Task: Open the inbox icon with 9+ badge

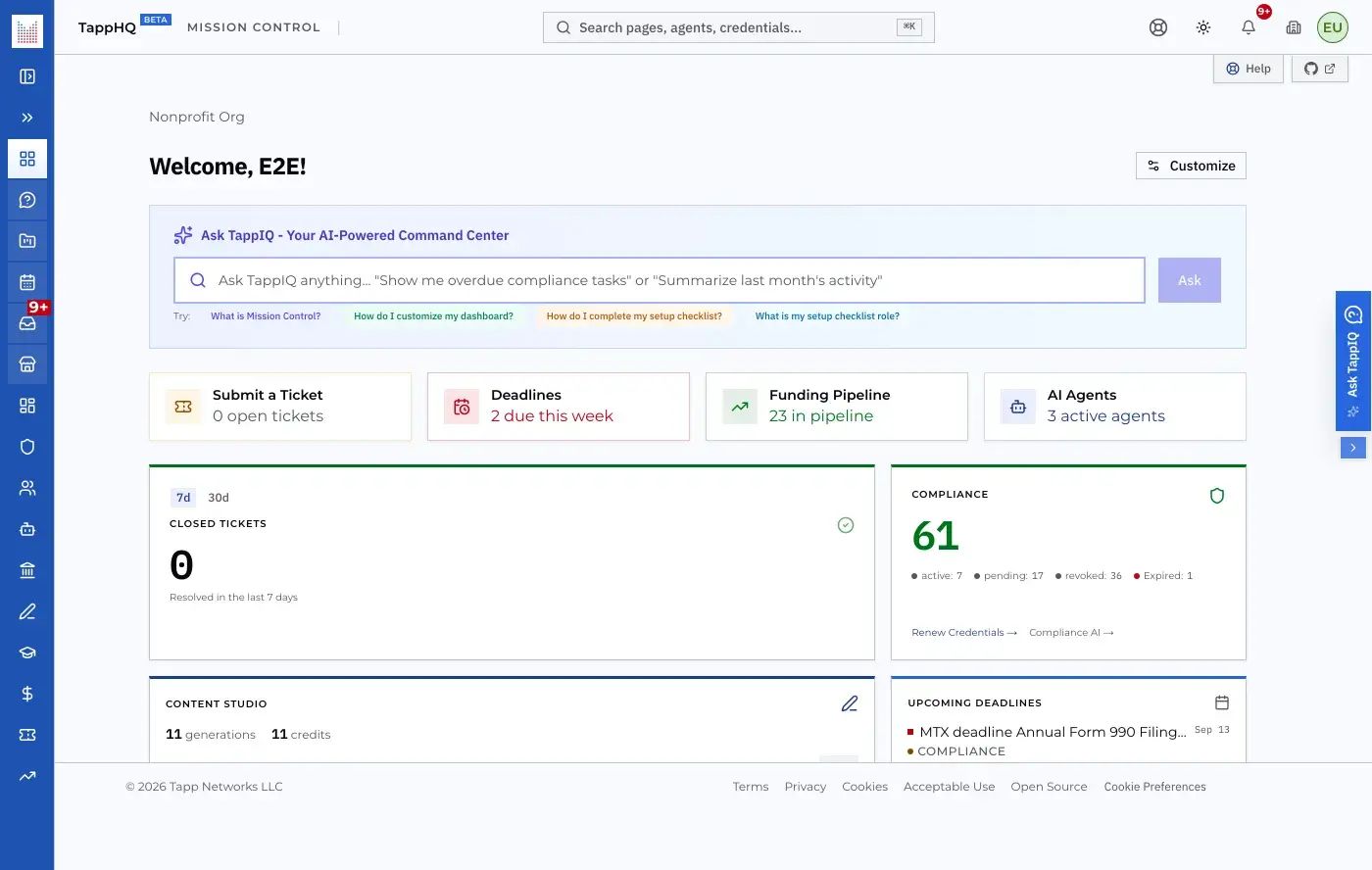Action: pyautogui.click(x=27, y=323)
